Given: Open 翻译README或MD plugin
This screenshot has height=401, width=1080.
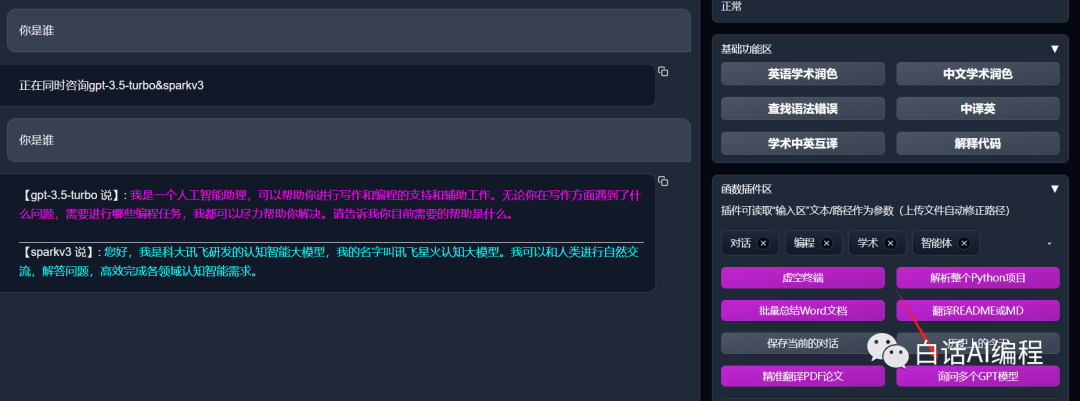Looking at the screenshot, I should [977, 311].
